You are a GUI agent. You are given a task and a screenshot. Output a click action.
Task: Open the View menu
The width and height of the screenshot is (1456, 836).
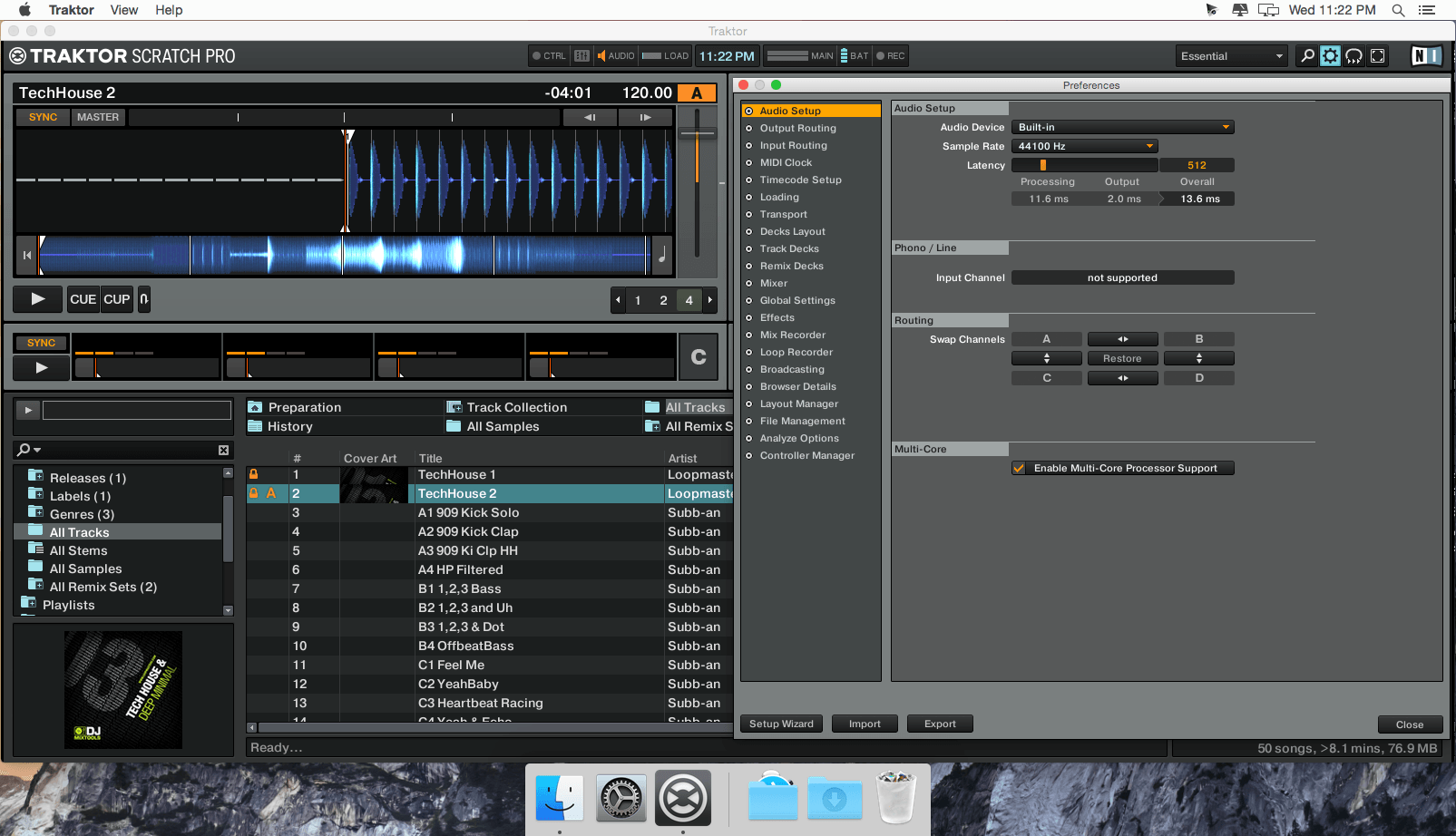pyautogui.click(x=124, y=10)
